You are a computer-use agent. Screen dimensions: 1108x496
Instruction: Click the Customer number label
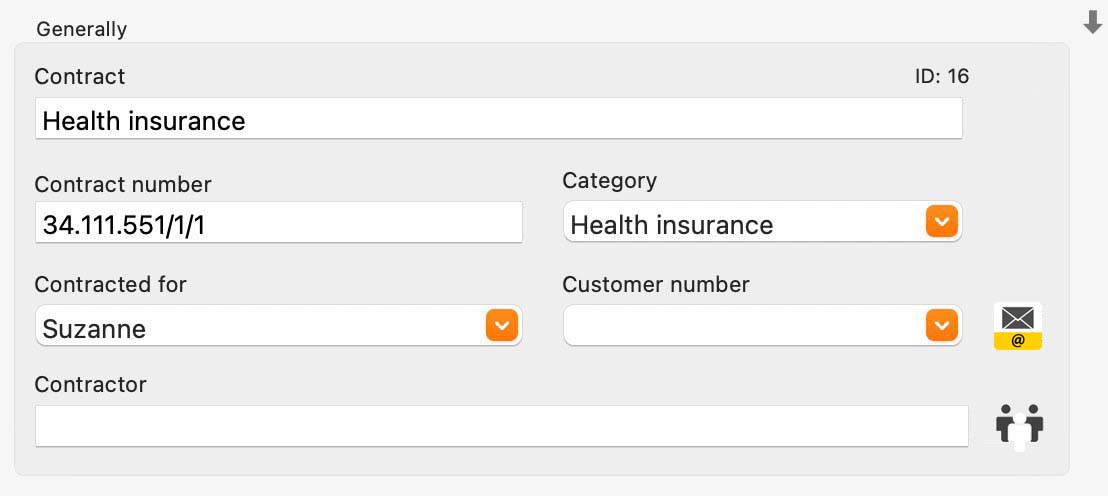[x=656, y=285]
